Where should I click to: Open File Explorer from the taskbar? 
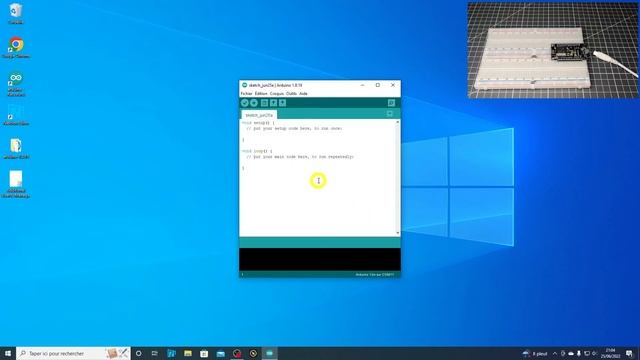click(188, 353)
